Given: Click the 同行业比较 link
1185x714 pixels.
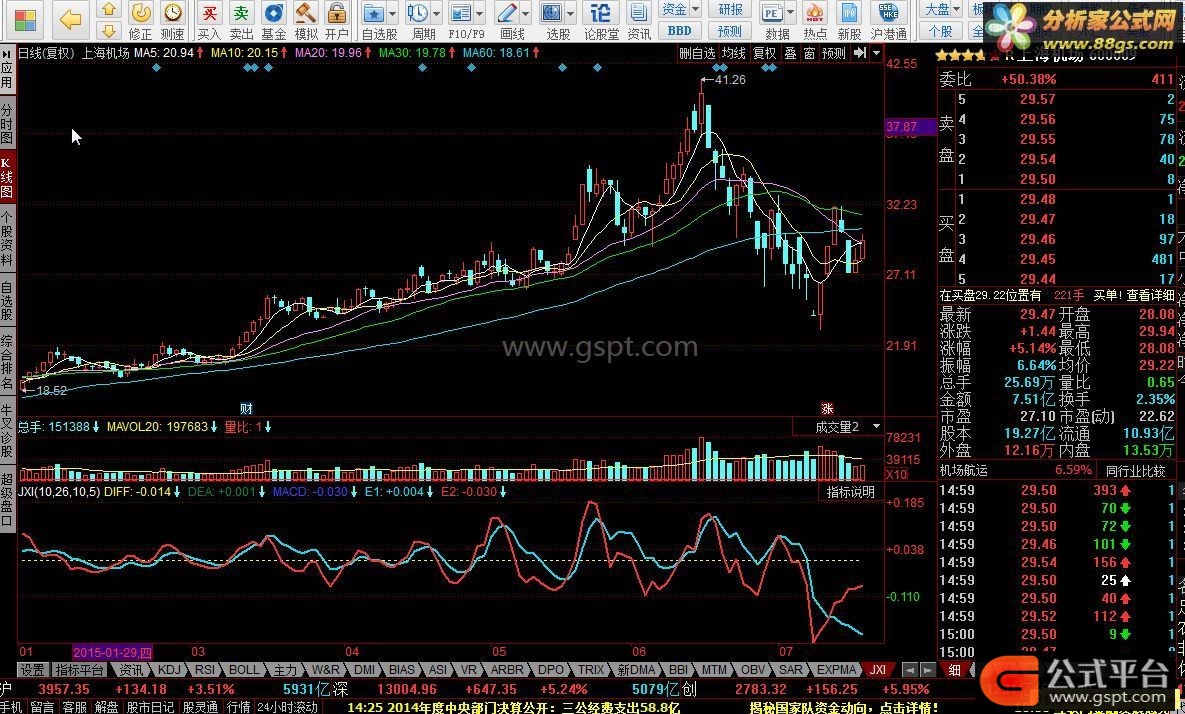Looking at the screenshot, I should point(1136,471).
